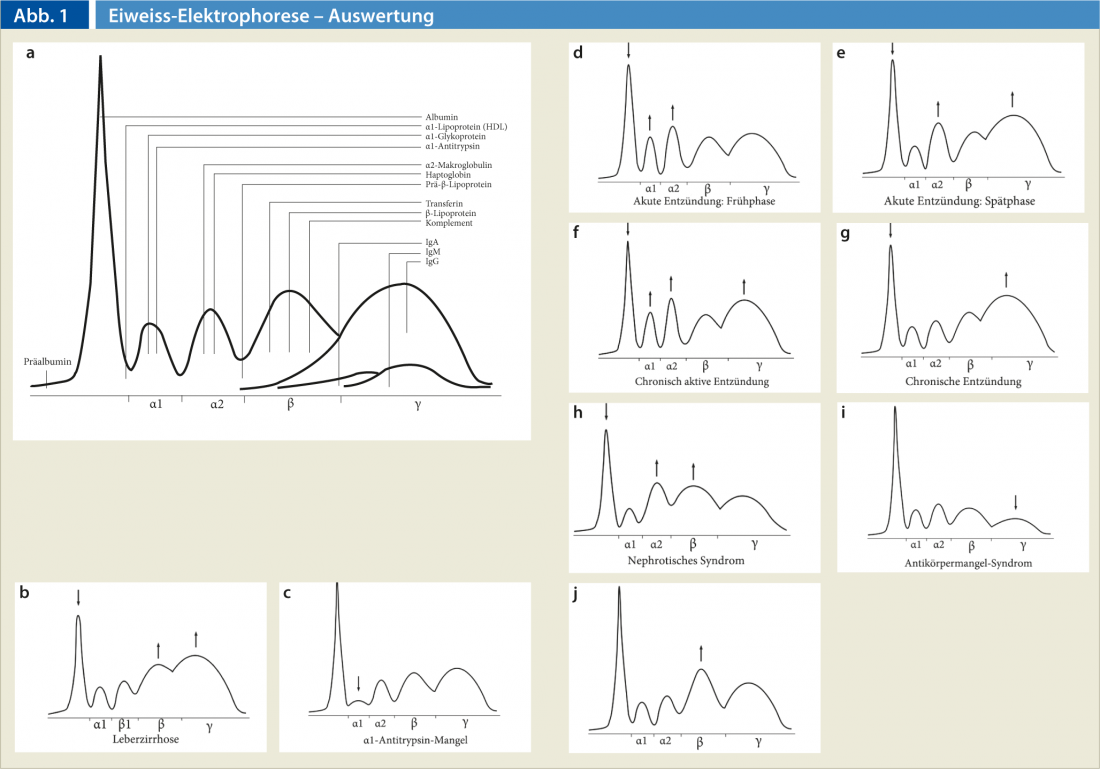Click the down arrow in the Antikörpermangel-Syndrom chart
1100x769 pixels.
[1016, 502]
